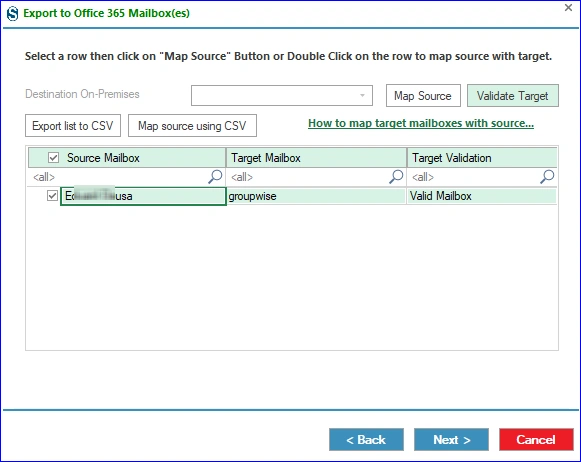Sort by Target Mailbox column header
581x462 pixels.
tap(316, 157)
